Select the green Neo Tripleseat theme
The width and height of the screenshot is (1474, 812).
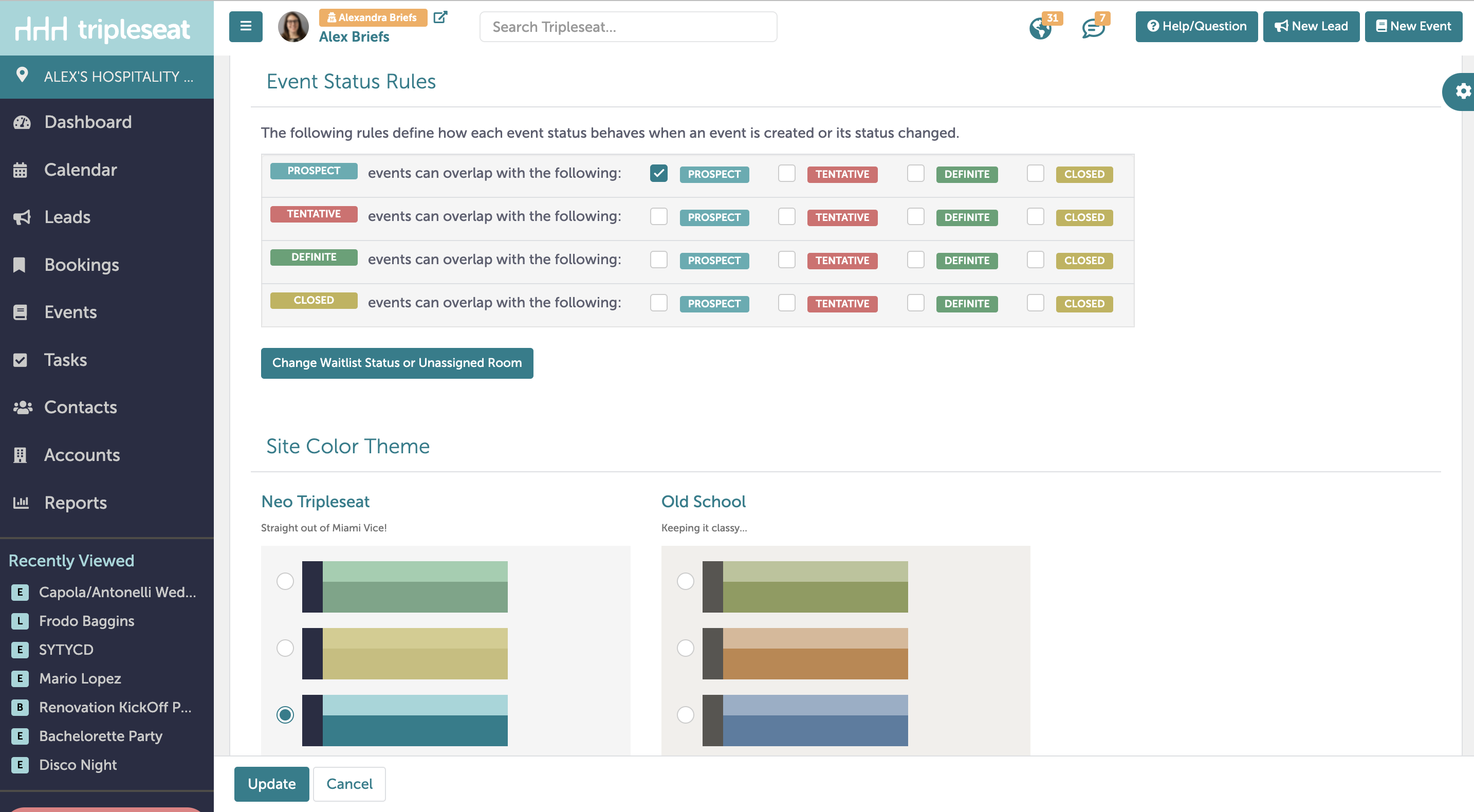285,581
